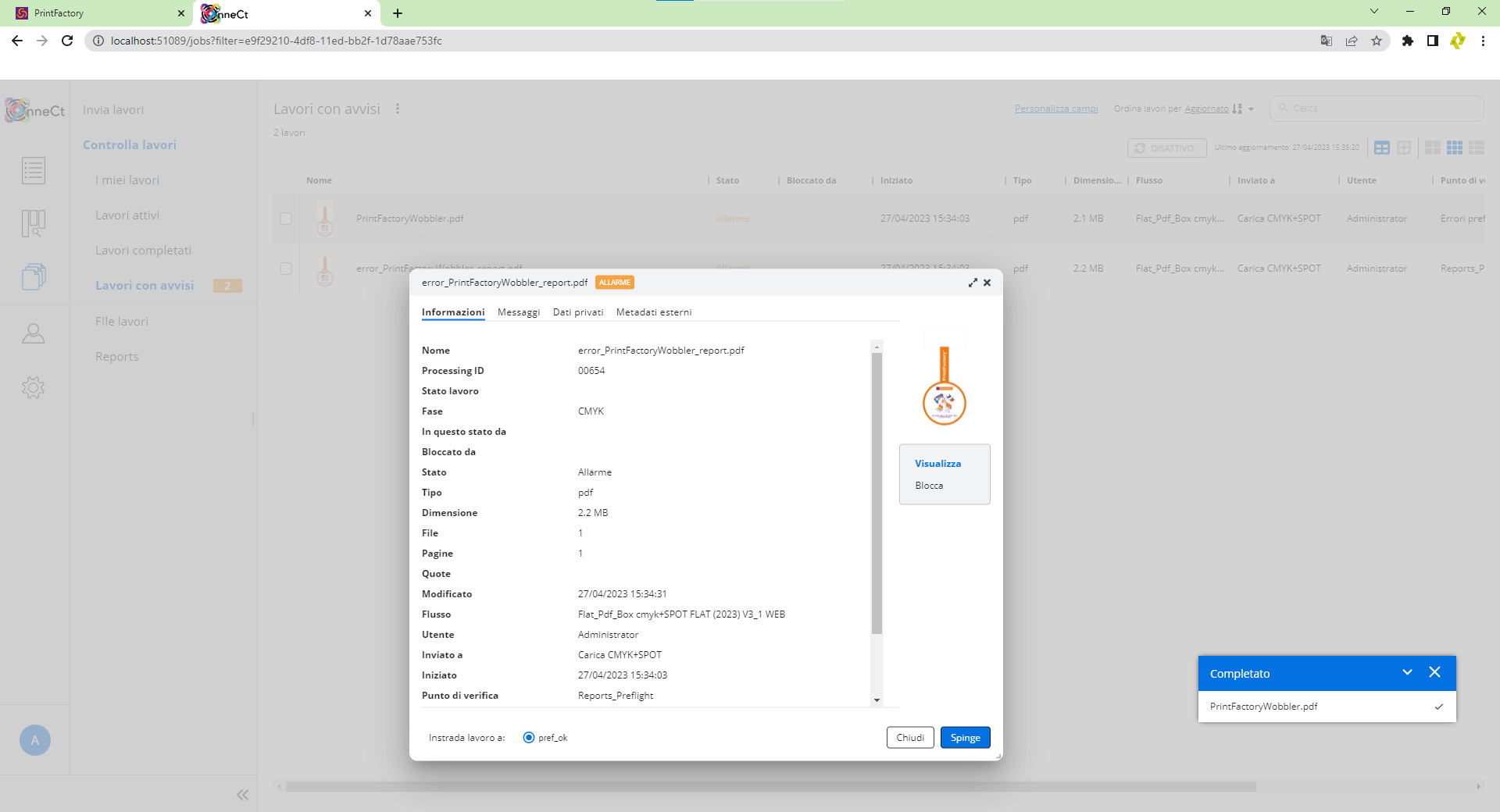
Task: Reload the page in browser
Action: [x=67, y=41]
